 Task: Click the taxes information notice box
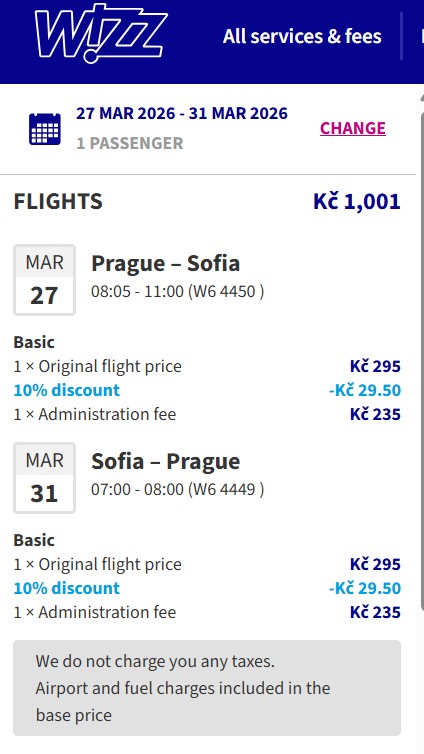207,688
